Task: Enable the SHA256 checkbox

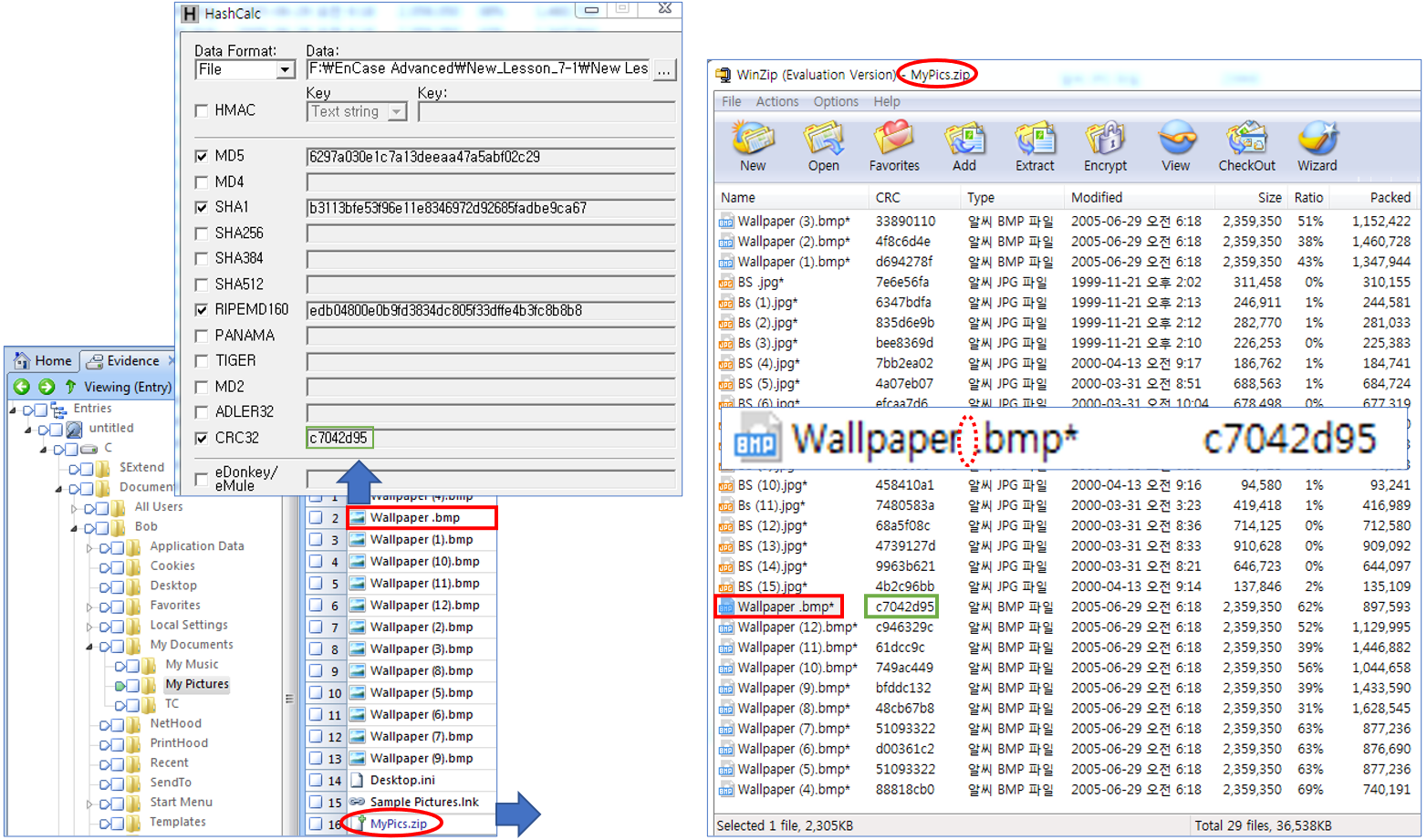Action: point(201,233)
